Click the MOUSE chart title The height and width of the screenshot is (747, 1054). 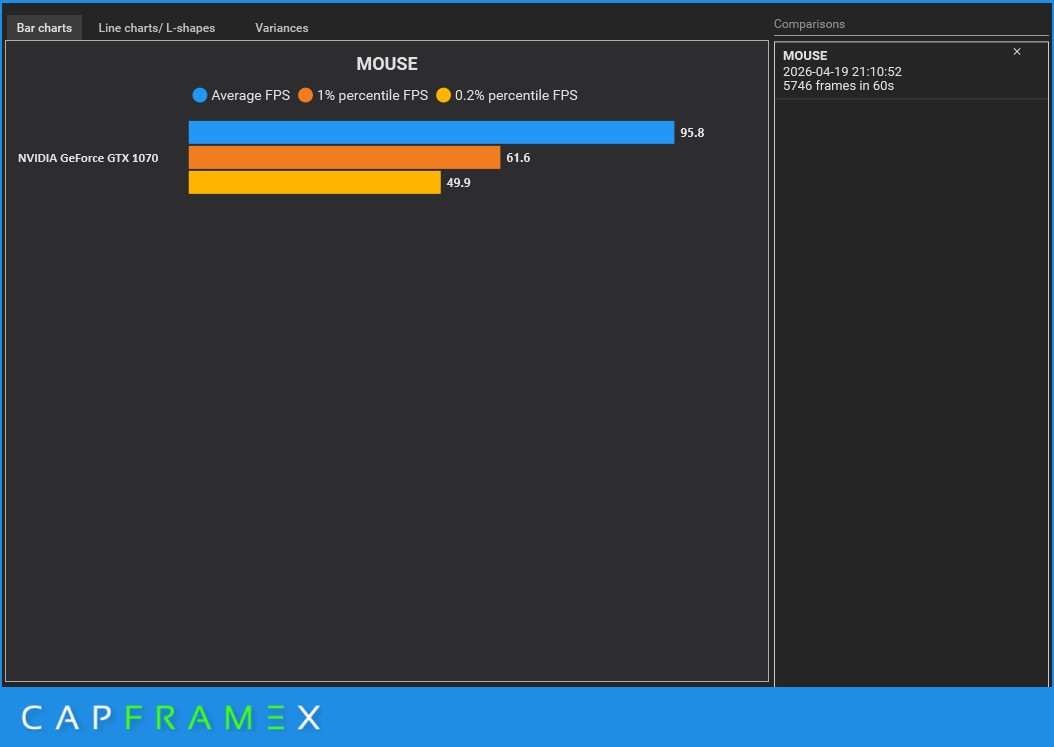tap(387, 64)
